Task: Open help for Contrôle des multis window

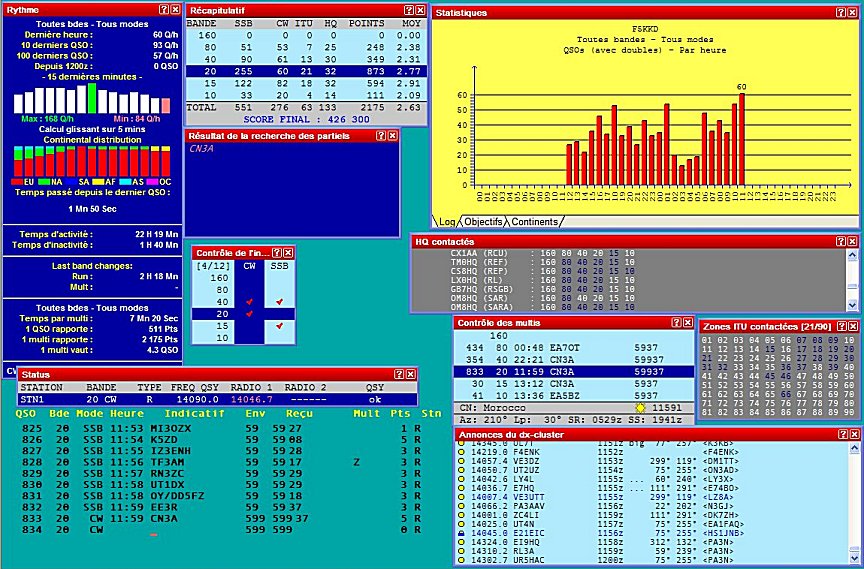Action: pyautogui.click(x=677, y=322)
